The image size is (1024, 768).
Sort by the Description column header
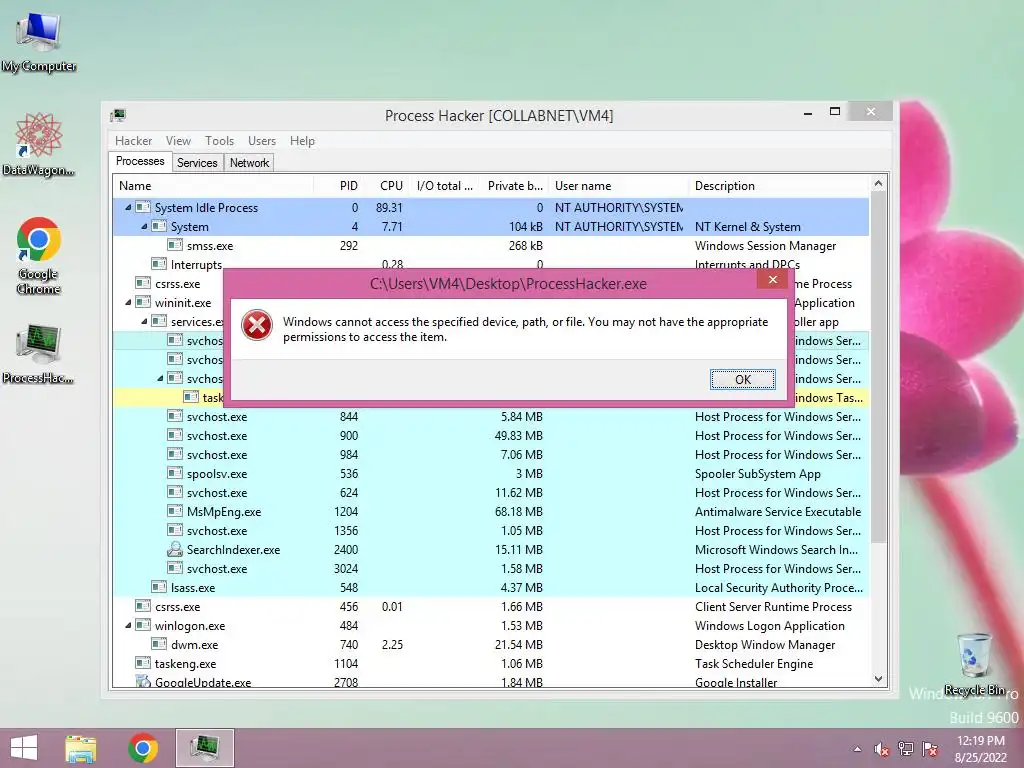(x=778, y=185)
